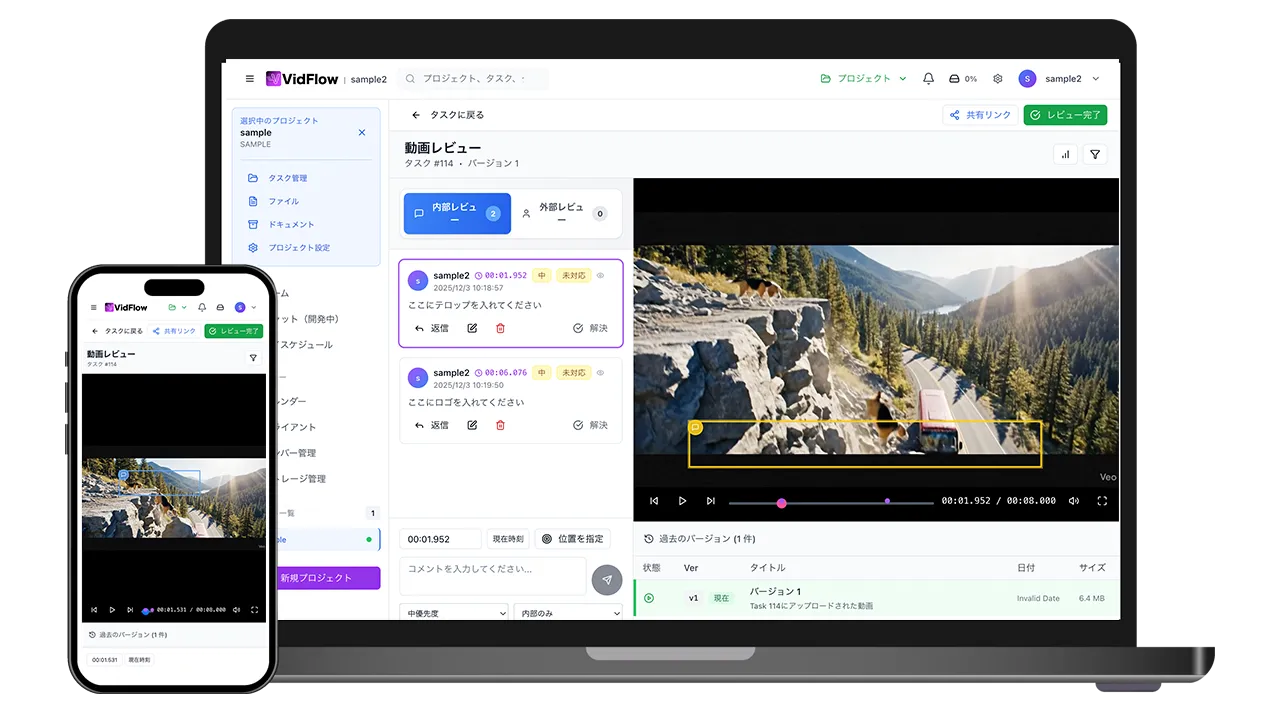Open the 中優先度 priority dropdown
Screen dimensions: 1280x720
[x=453, y=613]
